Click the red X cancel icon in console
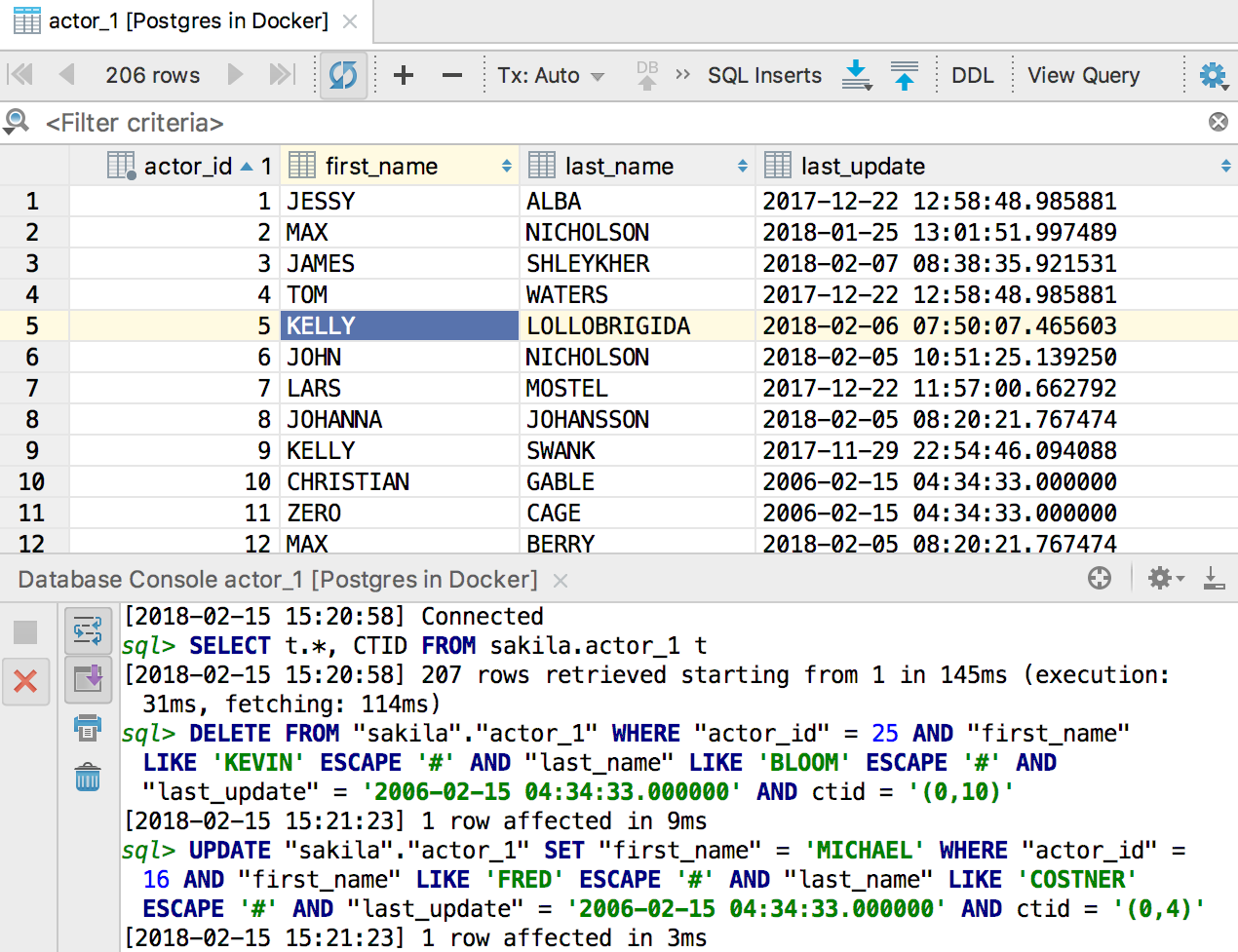 pyautogui.click(x=25, y=681)
